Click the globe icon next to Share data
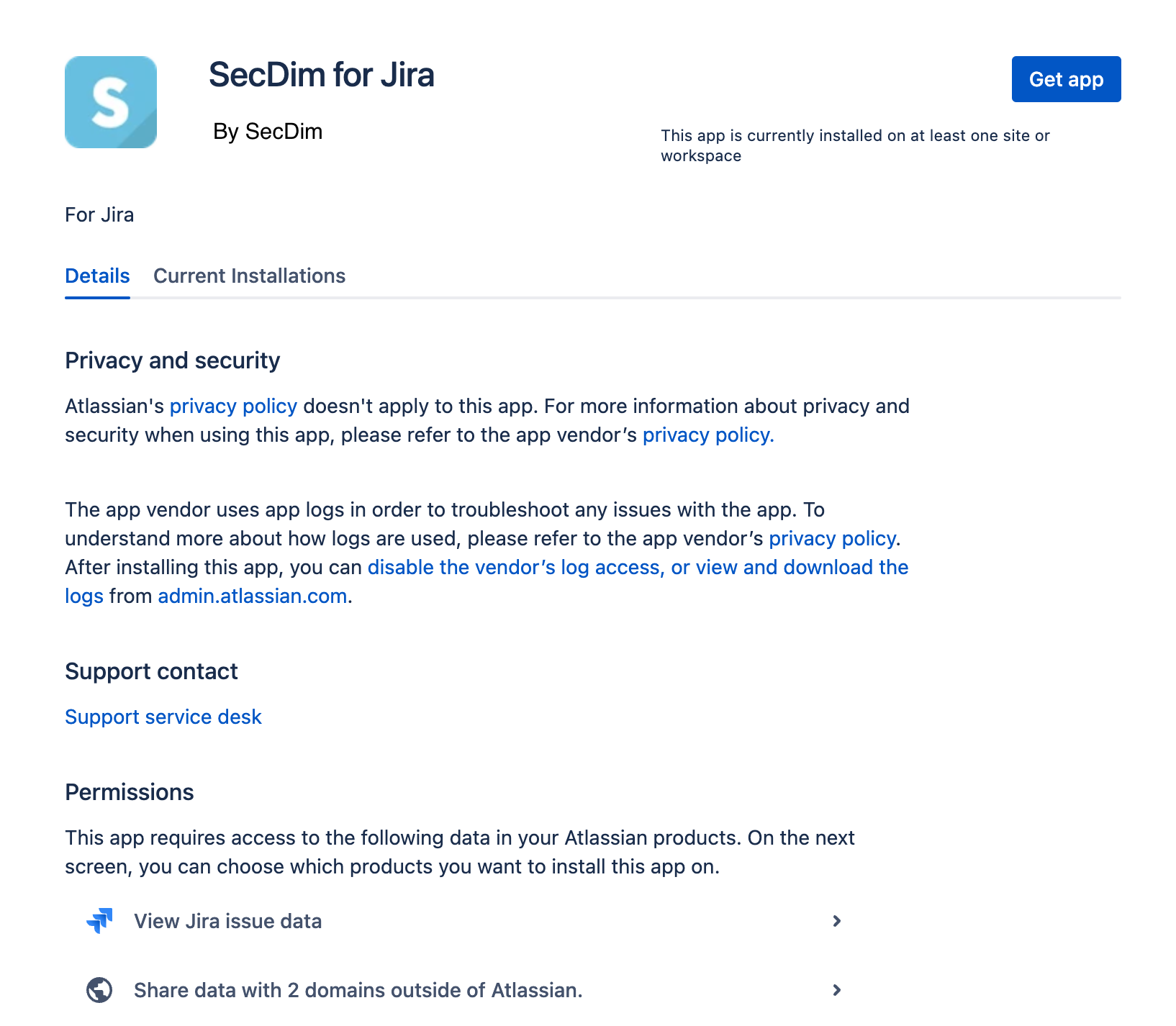Viewport: 1176px width, 1026px height. click(100, 989)
